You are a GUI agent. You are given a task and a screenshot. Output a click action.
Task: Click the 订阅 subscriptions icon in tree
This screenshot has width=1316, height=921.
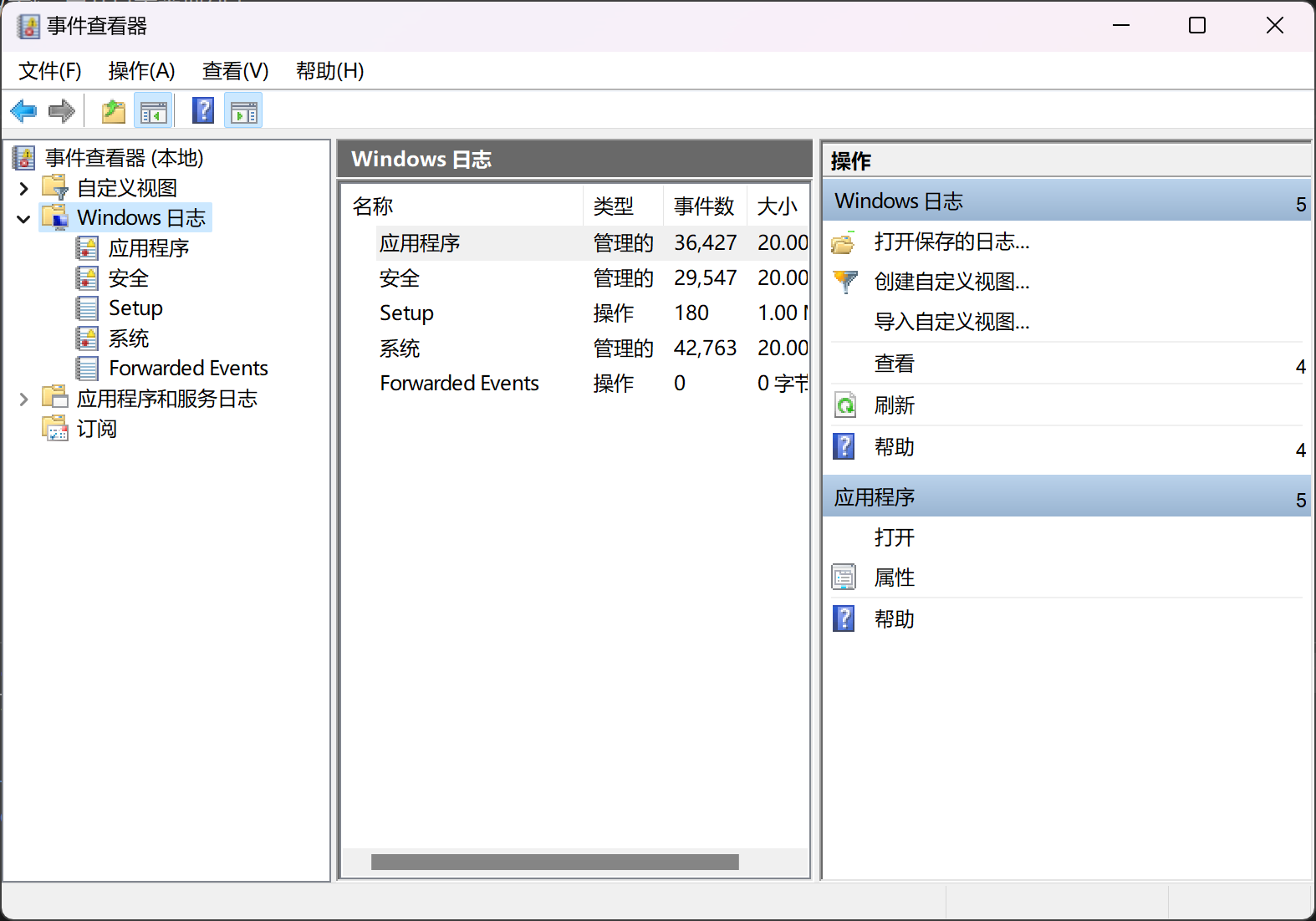(55, 428)
